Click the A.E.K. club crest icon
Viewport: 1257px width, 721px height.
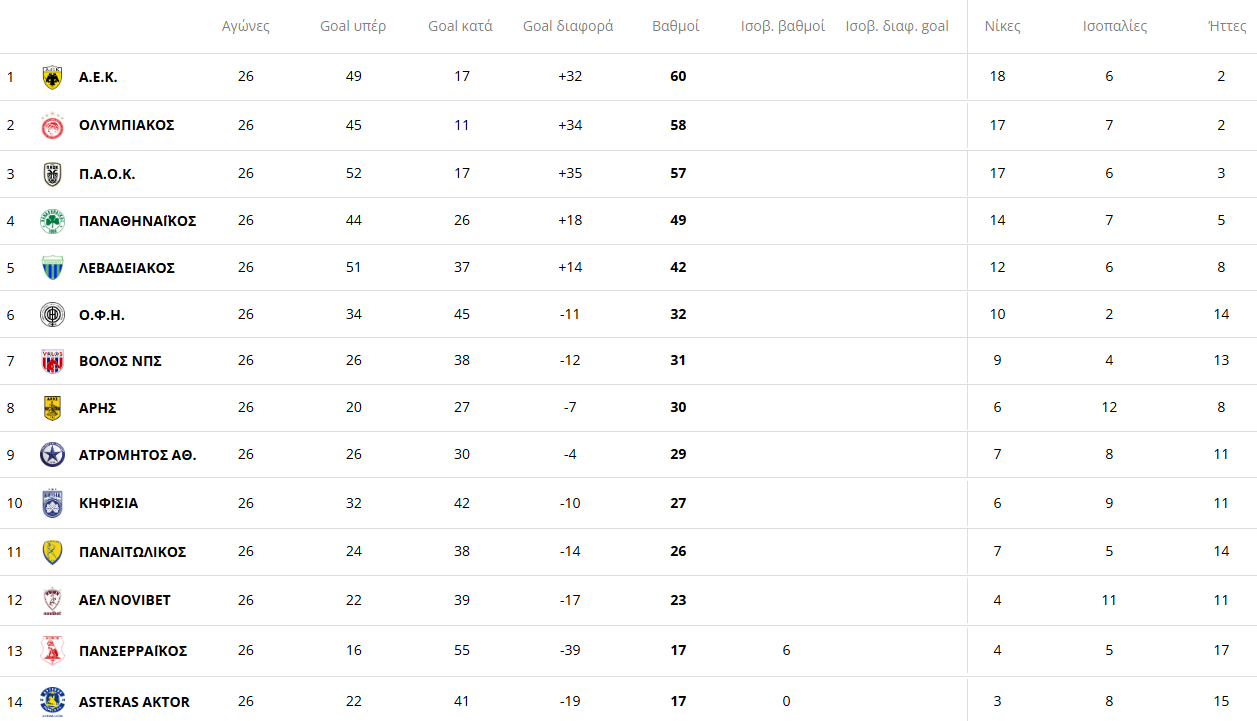[52, 77]
